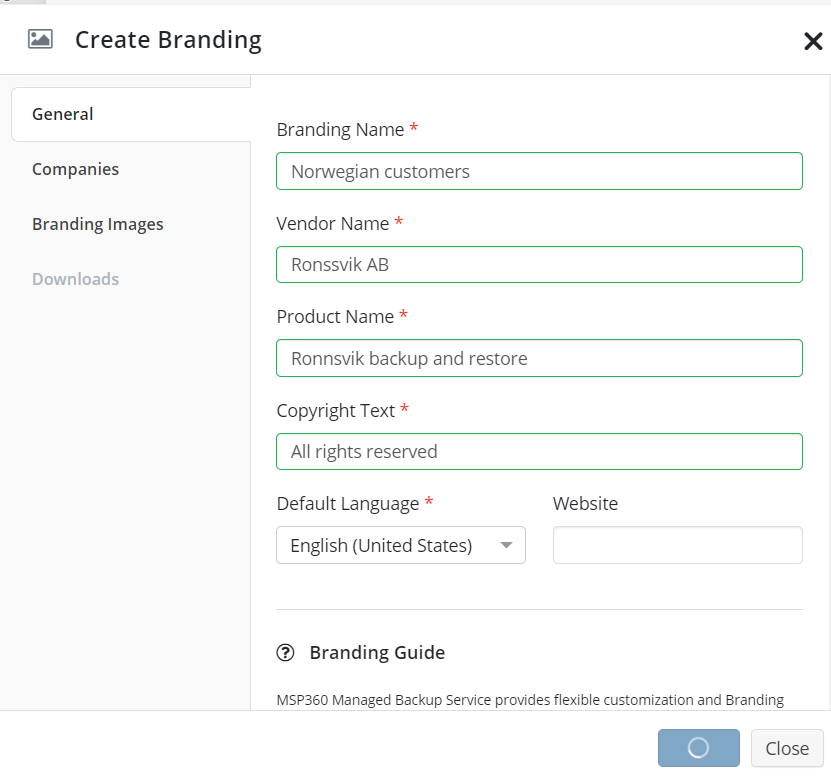Open the General tab

[131, 114]
